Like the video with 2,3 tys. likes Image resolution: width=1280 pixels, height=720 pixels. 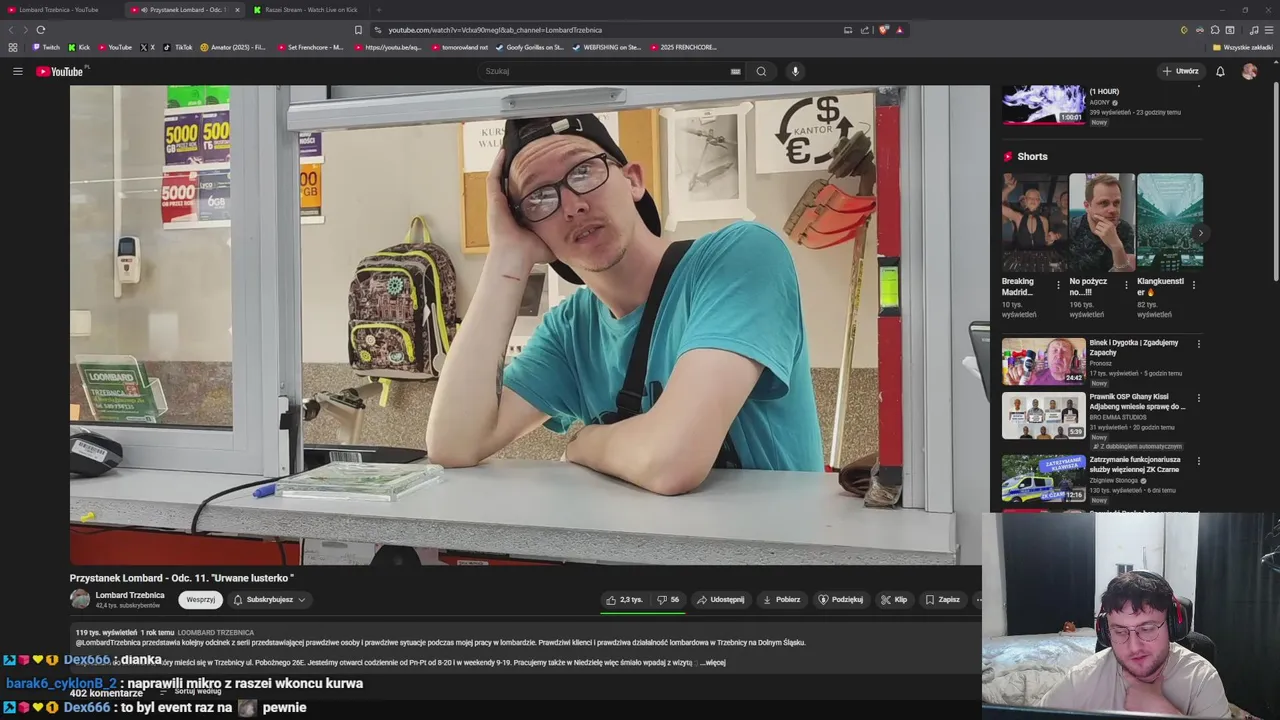point(624,600)
